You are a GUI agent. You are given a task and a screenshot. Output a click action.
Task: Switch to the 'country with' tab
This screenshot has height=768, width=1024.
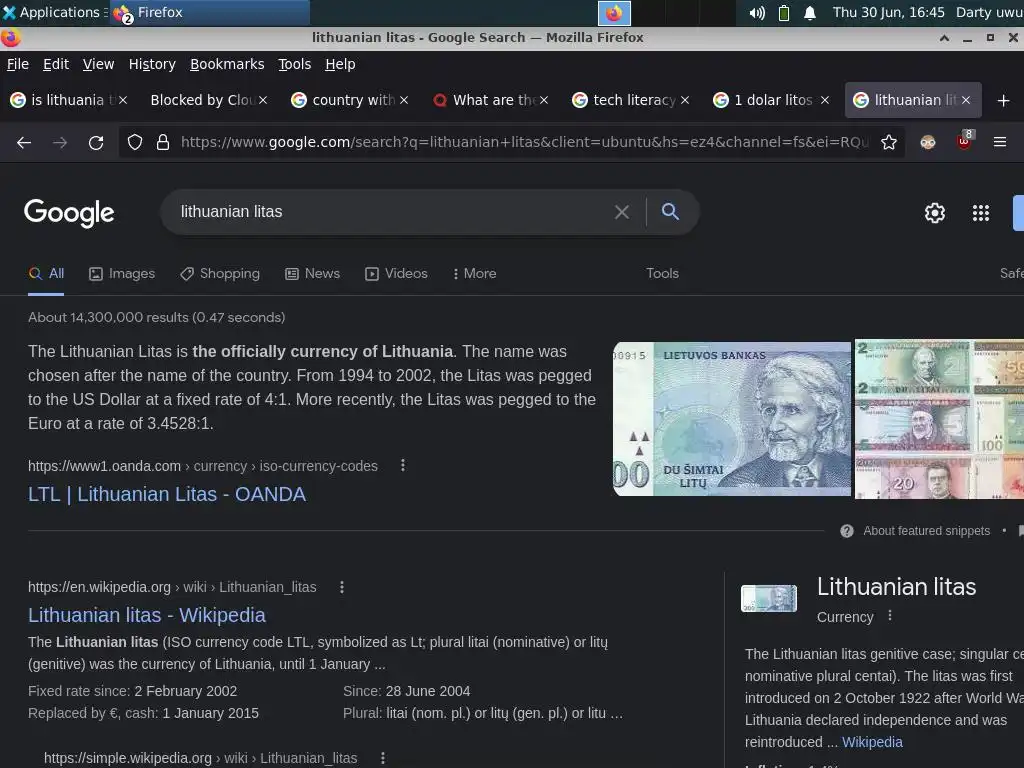pyautogui.click(x=349, y=100)
